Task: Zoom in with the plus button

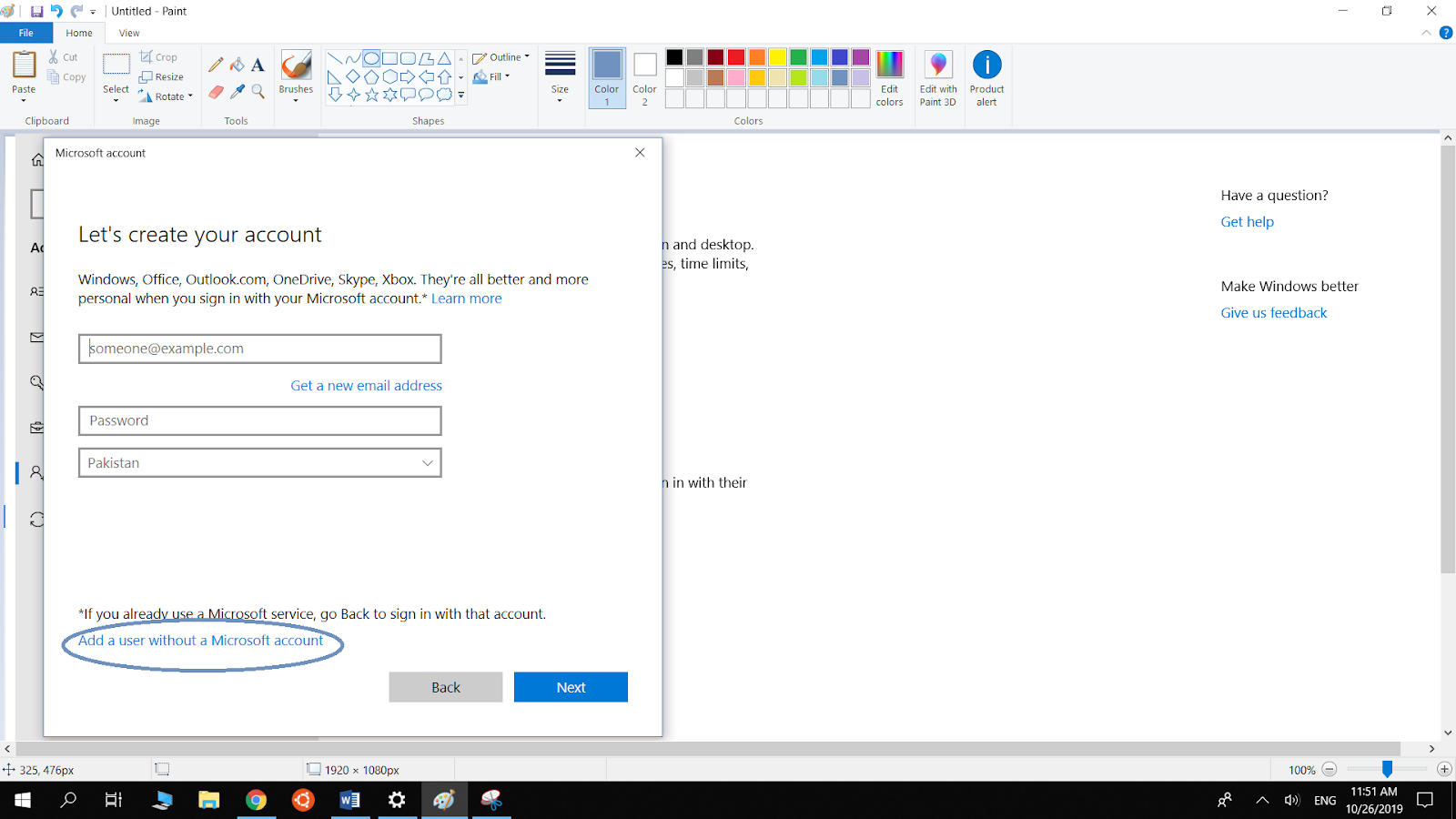Action: pos(1444,770)
